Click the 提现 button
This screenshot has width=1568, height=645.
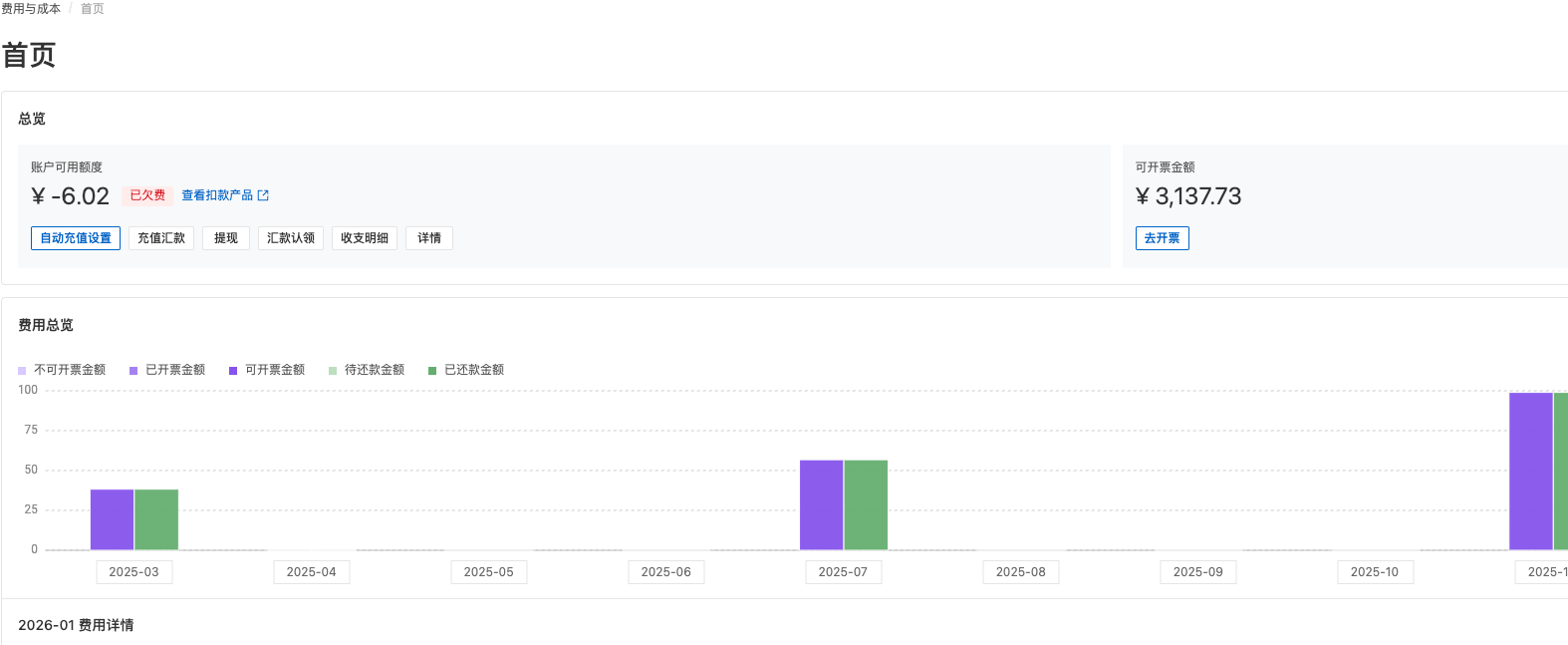(x=226, y=238)
